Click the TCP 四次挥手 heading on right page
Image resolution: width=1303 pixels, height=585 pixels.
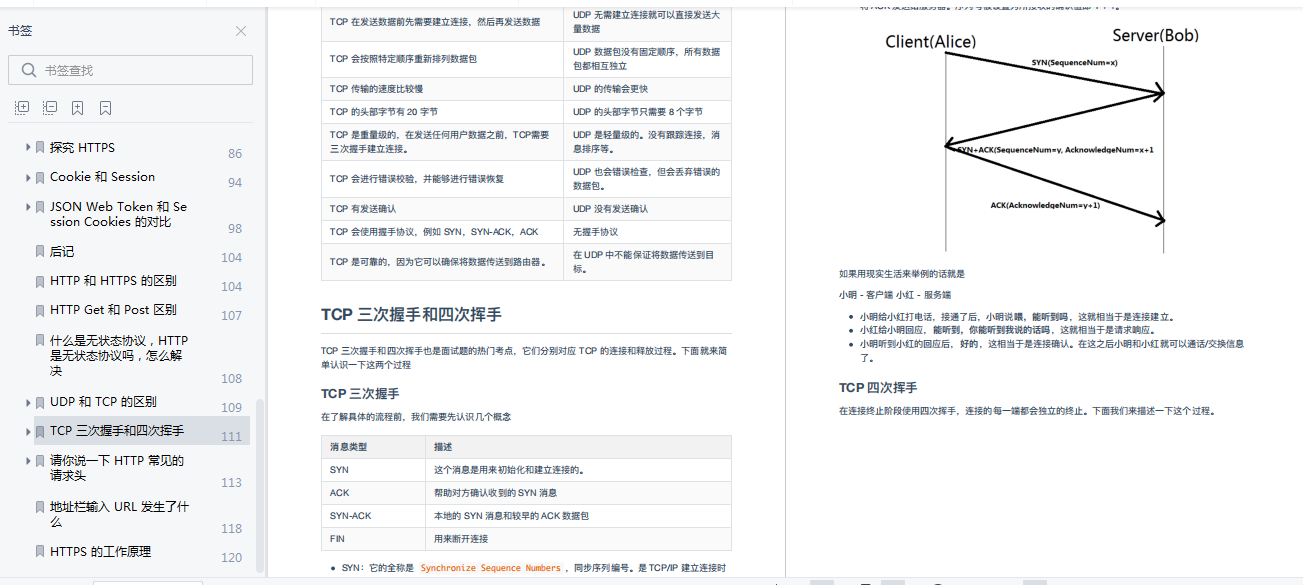878,387
